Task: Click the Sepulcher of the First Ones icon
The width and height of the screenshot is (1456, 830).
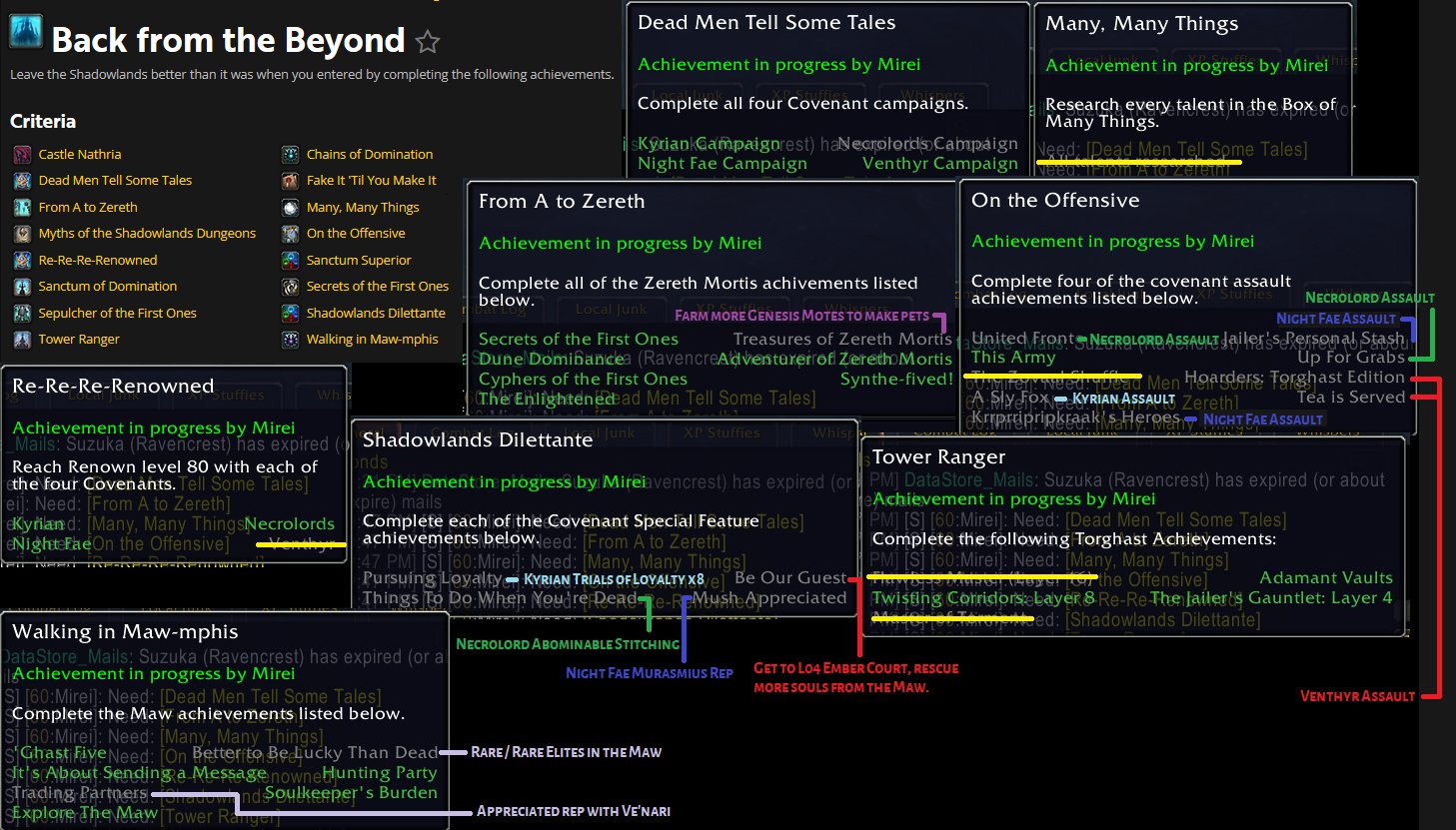Action: click(x=22, y=314)
